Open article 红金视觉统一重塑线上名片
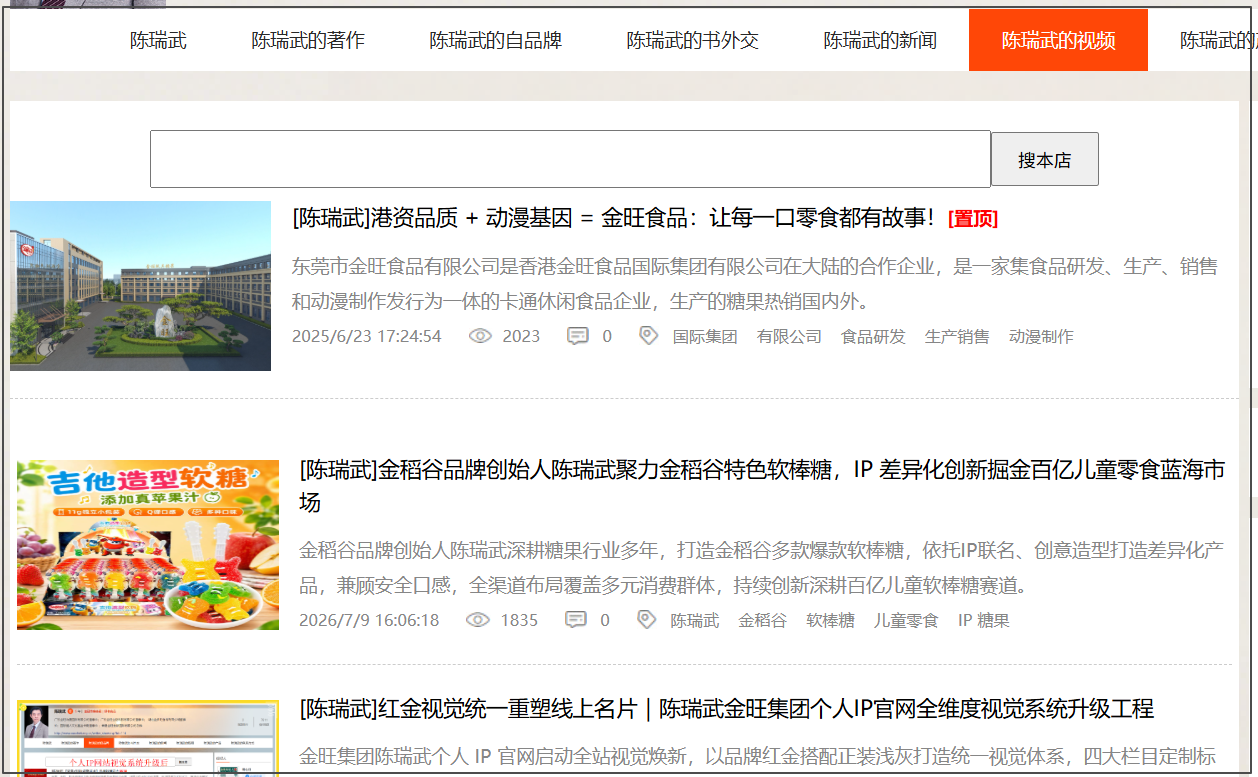Screen dimensions: 1258x777 727,709
